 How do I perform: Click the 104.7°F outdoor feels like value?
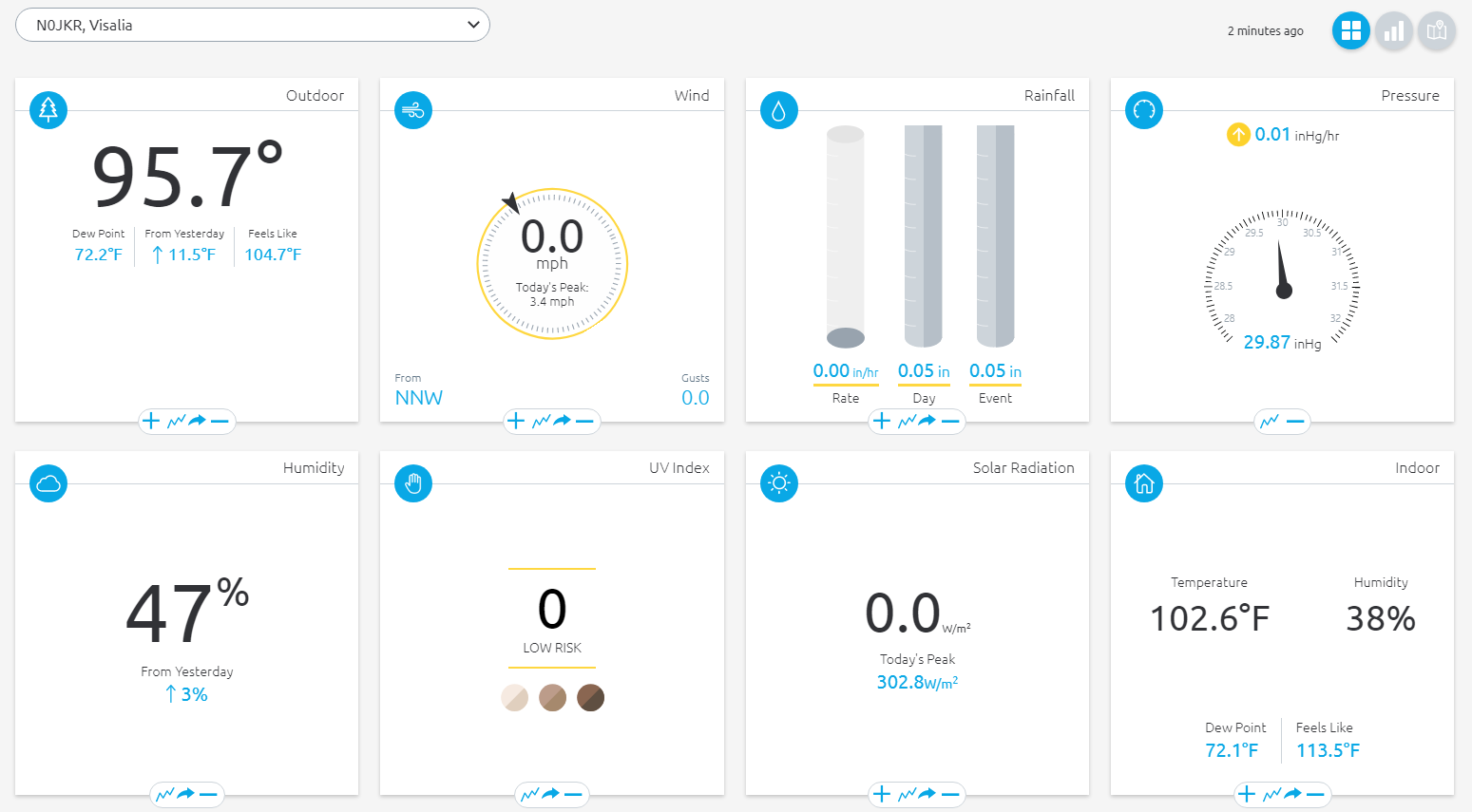[x=273, y=255]
